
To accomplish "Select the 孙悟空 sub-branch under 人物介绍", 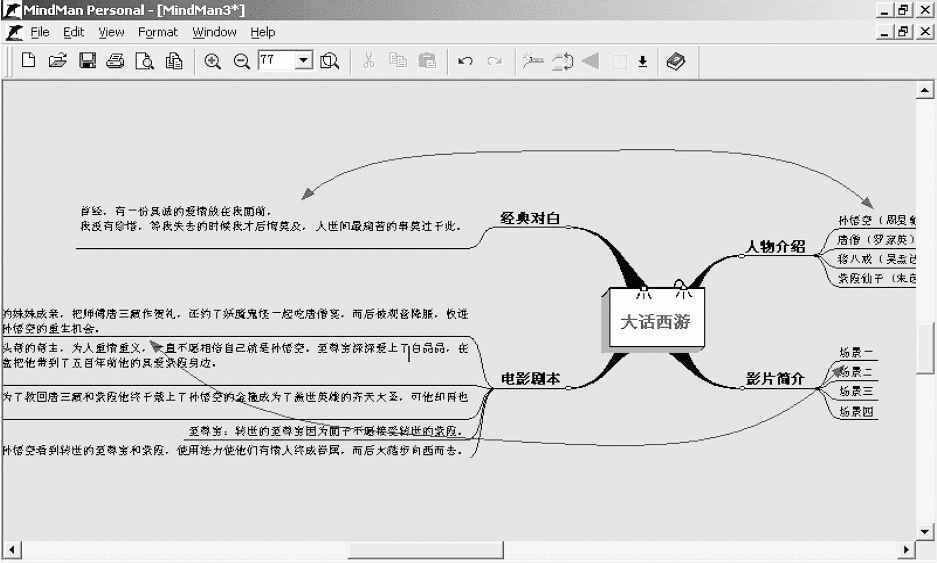I will pyautogui.click(x=876, y=220).
